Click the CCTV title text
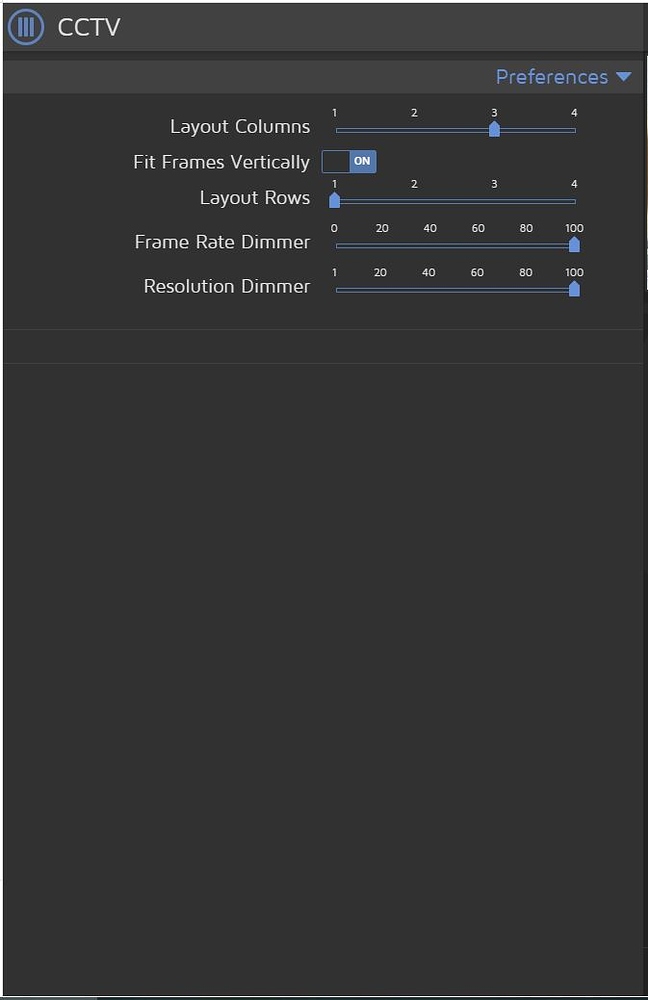 coord(88,27)
